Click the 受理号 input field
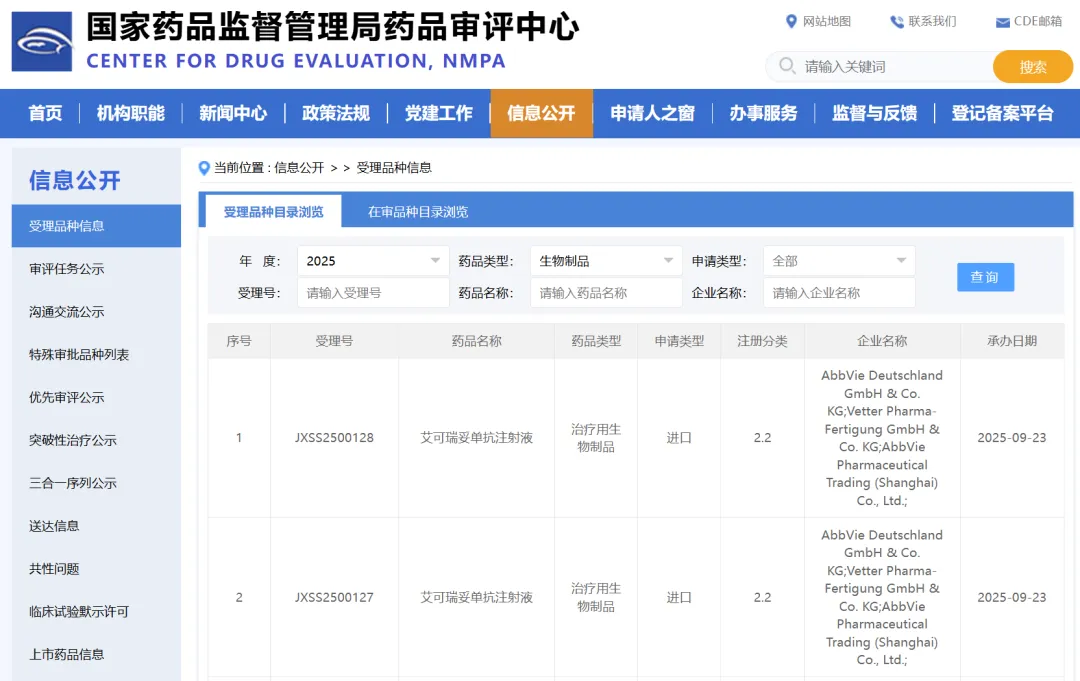1080x681 pixels. [373, 293]
